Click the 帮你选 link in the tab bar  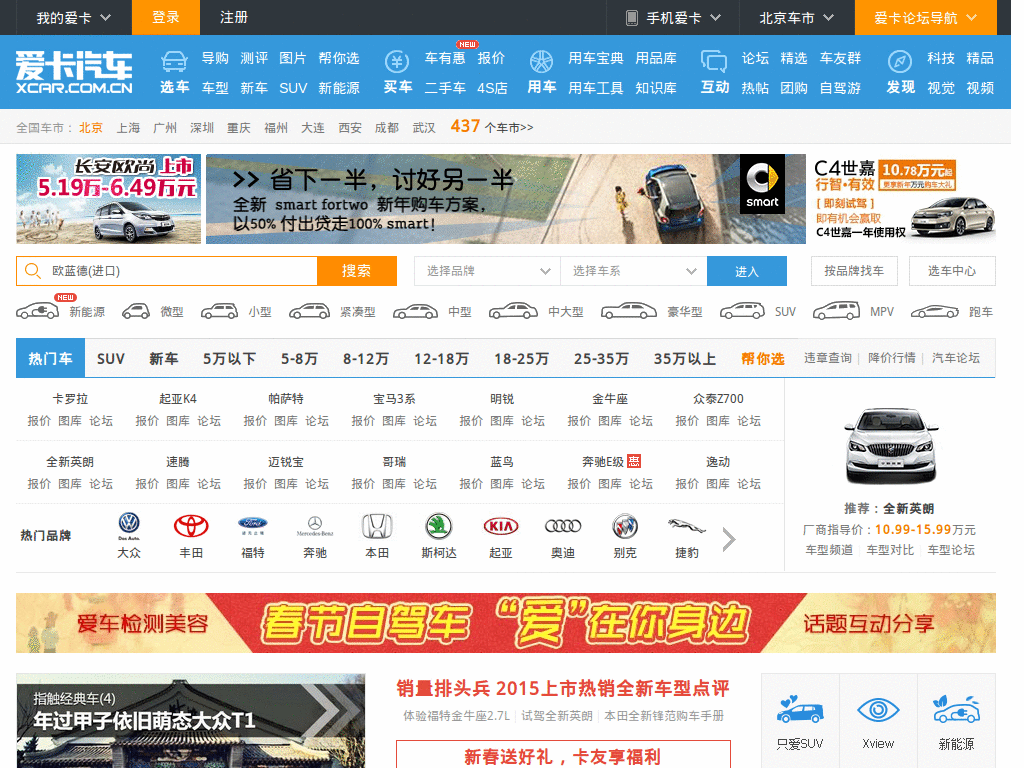(x=762, y=359)
